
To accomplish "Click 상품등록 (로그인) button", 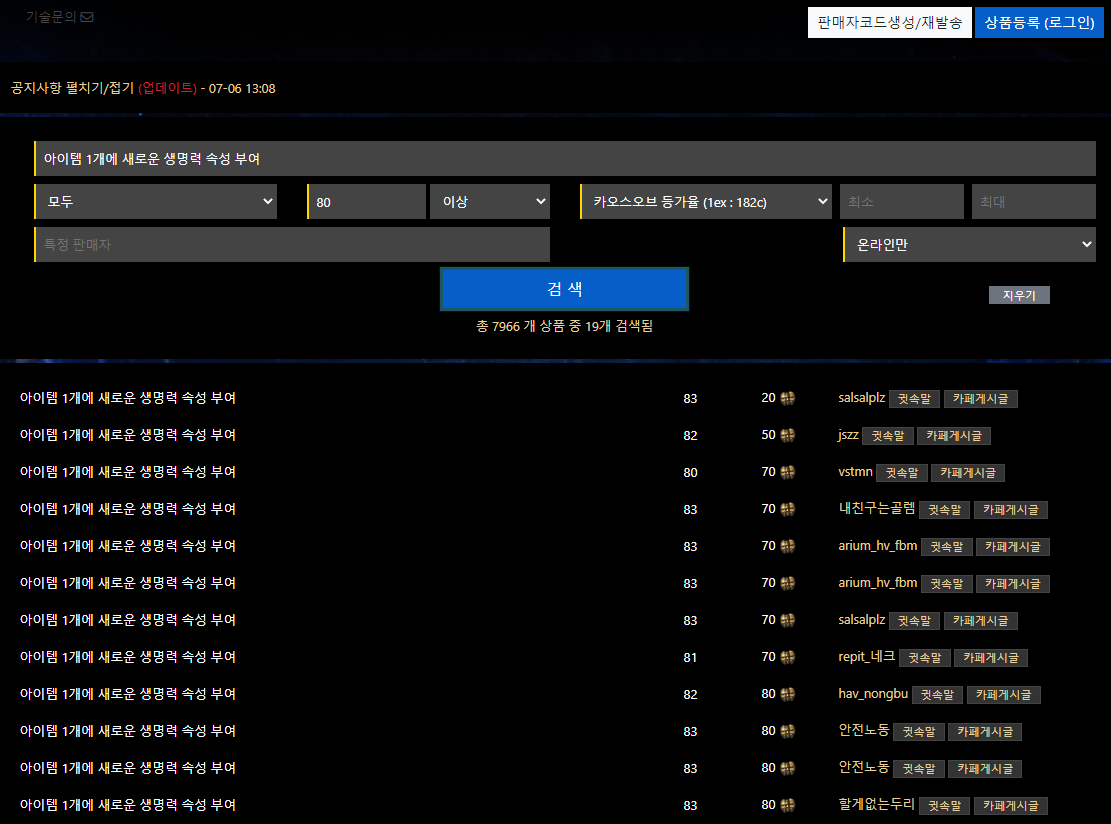I will (x=1039, y=23).
